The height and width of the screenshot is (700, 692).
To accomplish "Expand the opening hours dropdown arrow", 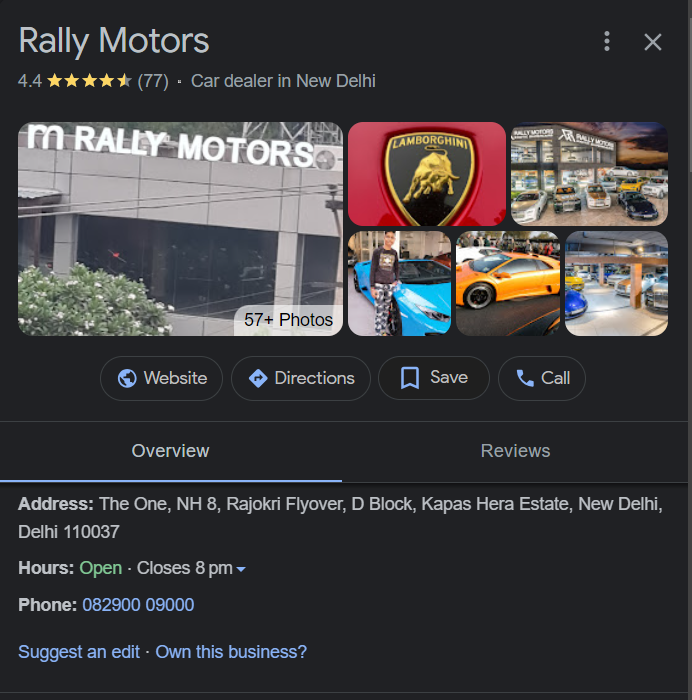I will (x=241, y=569).
